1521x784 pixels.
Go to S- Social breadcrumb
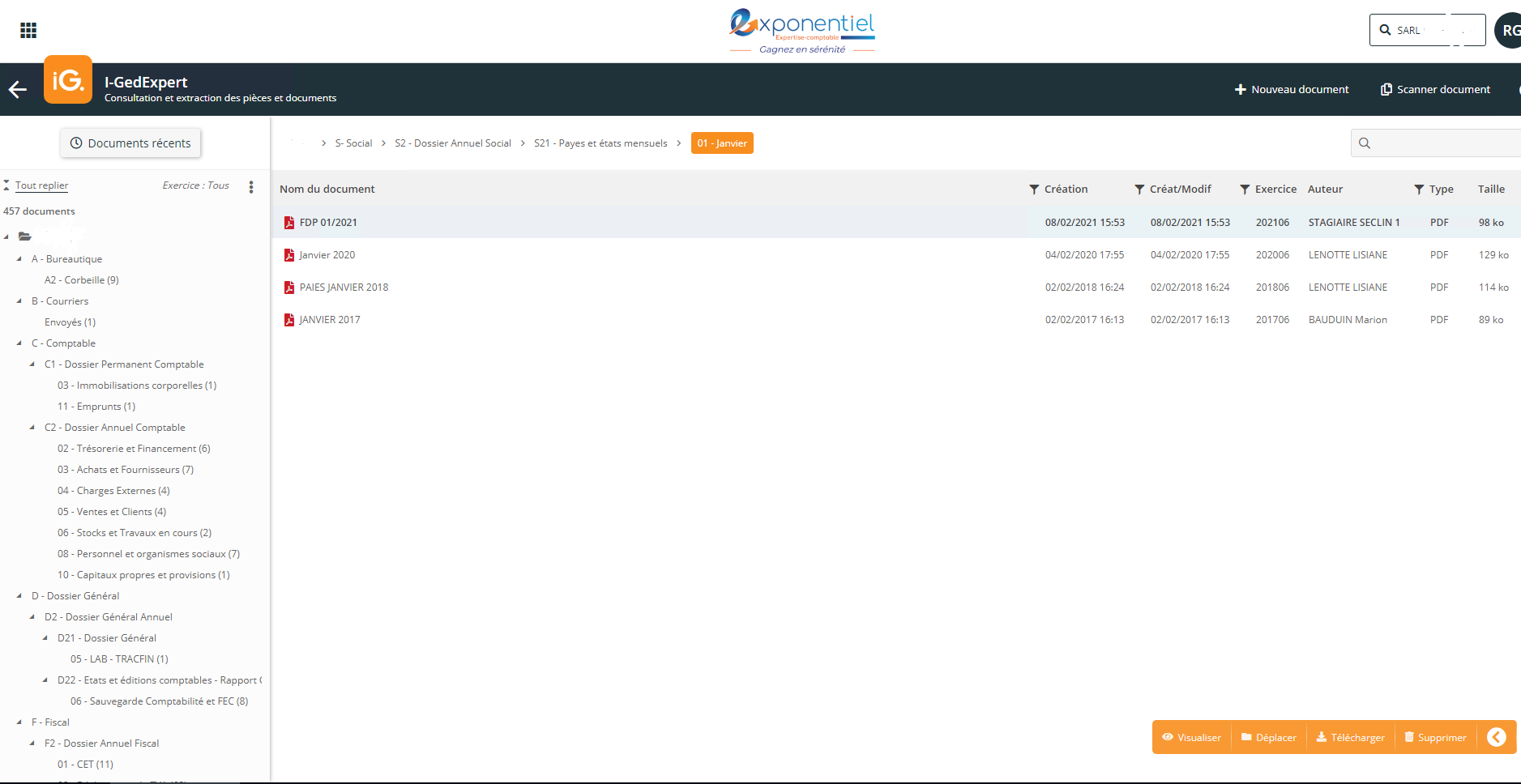pos(353,143)
